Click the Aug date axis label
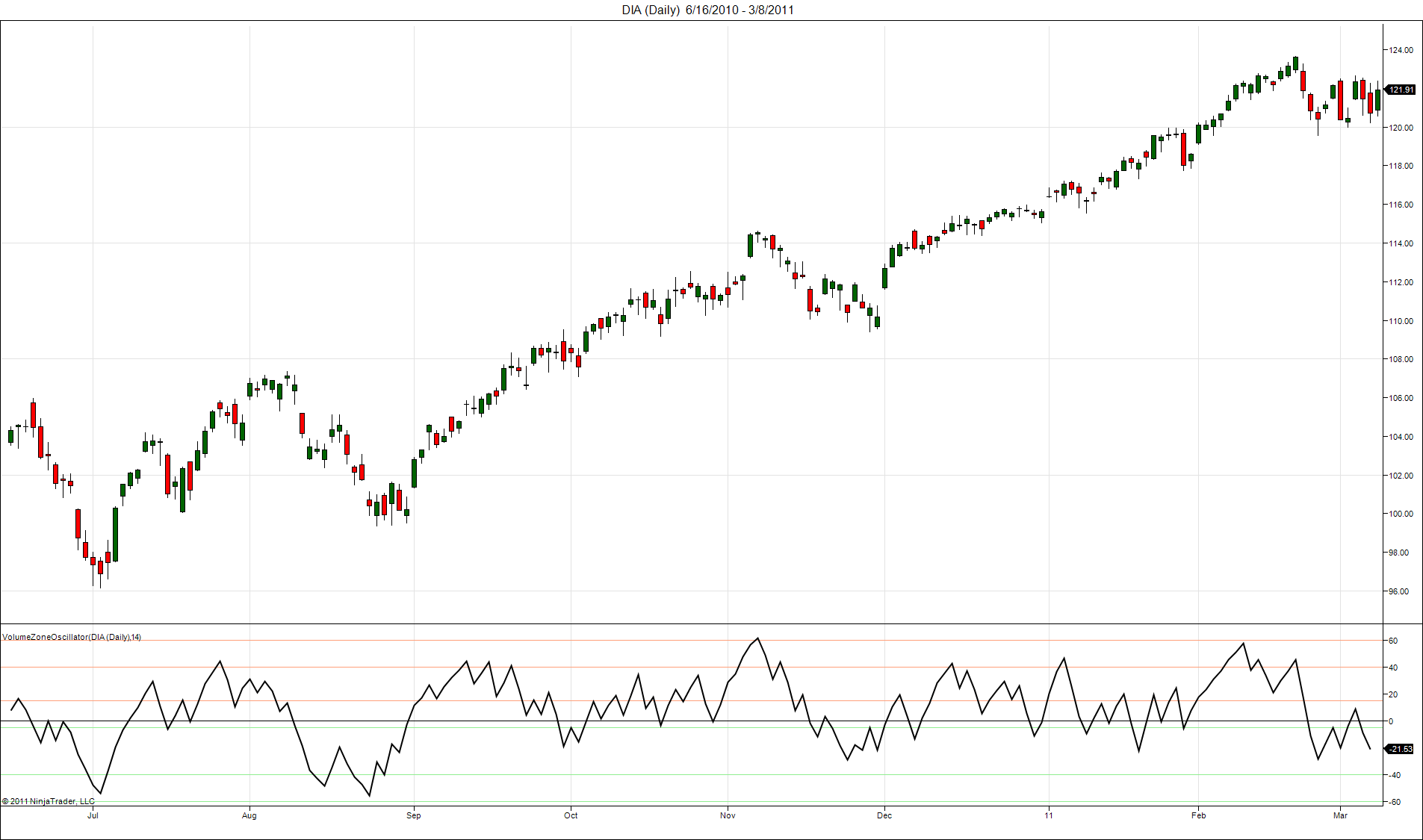Image resolution: width=1423 pixels, height=840 pixels. point(249,815)
